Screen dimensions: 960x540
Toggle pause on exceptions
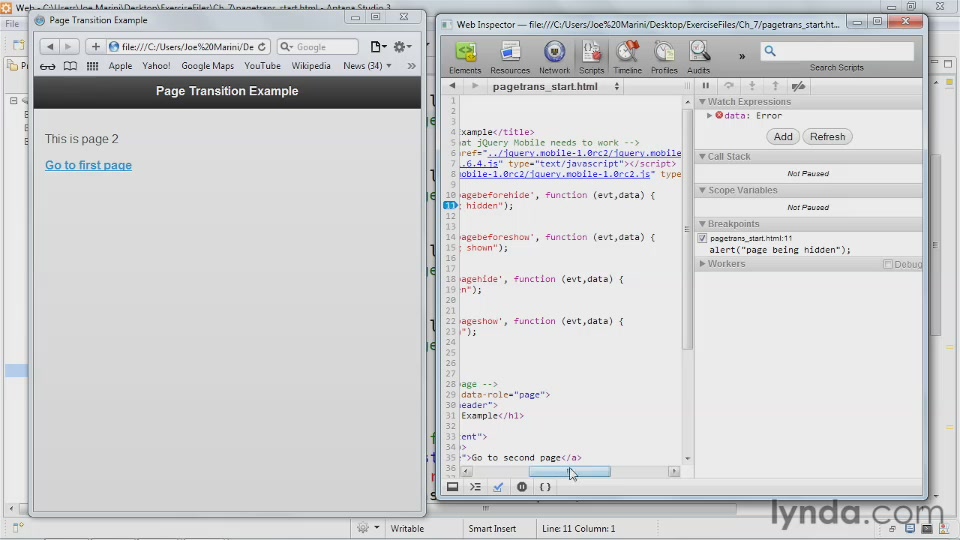pos(522,487)
